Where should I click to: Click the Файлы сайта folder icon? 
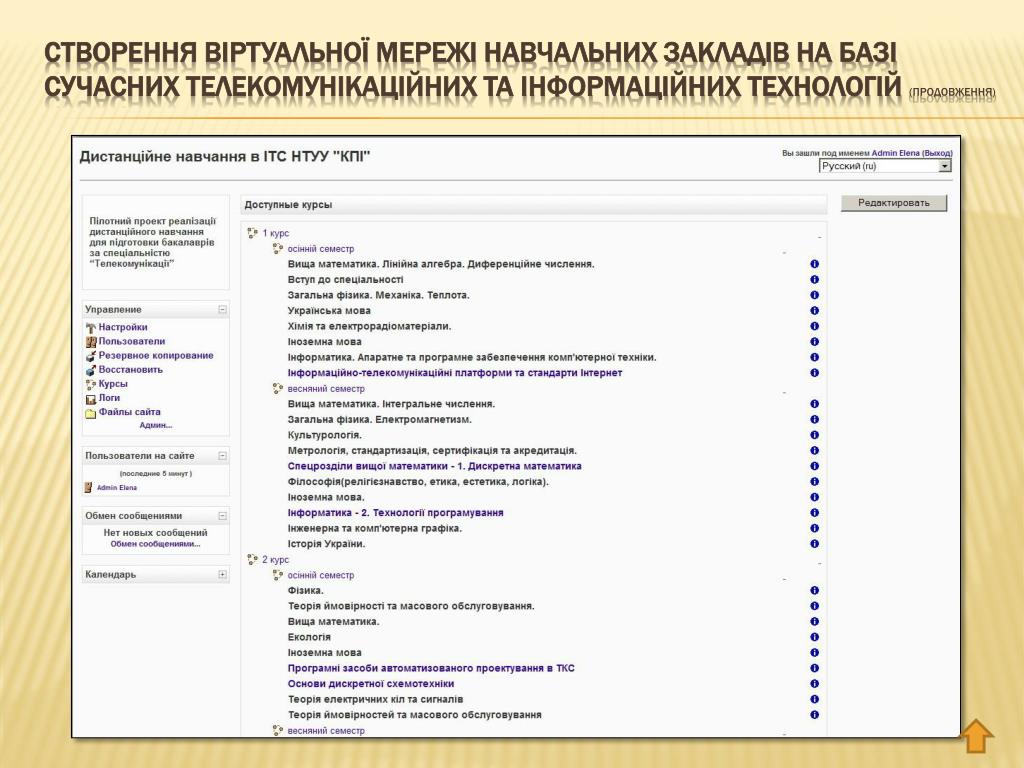coord(91,413)
